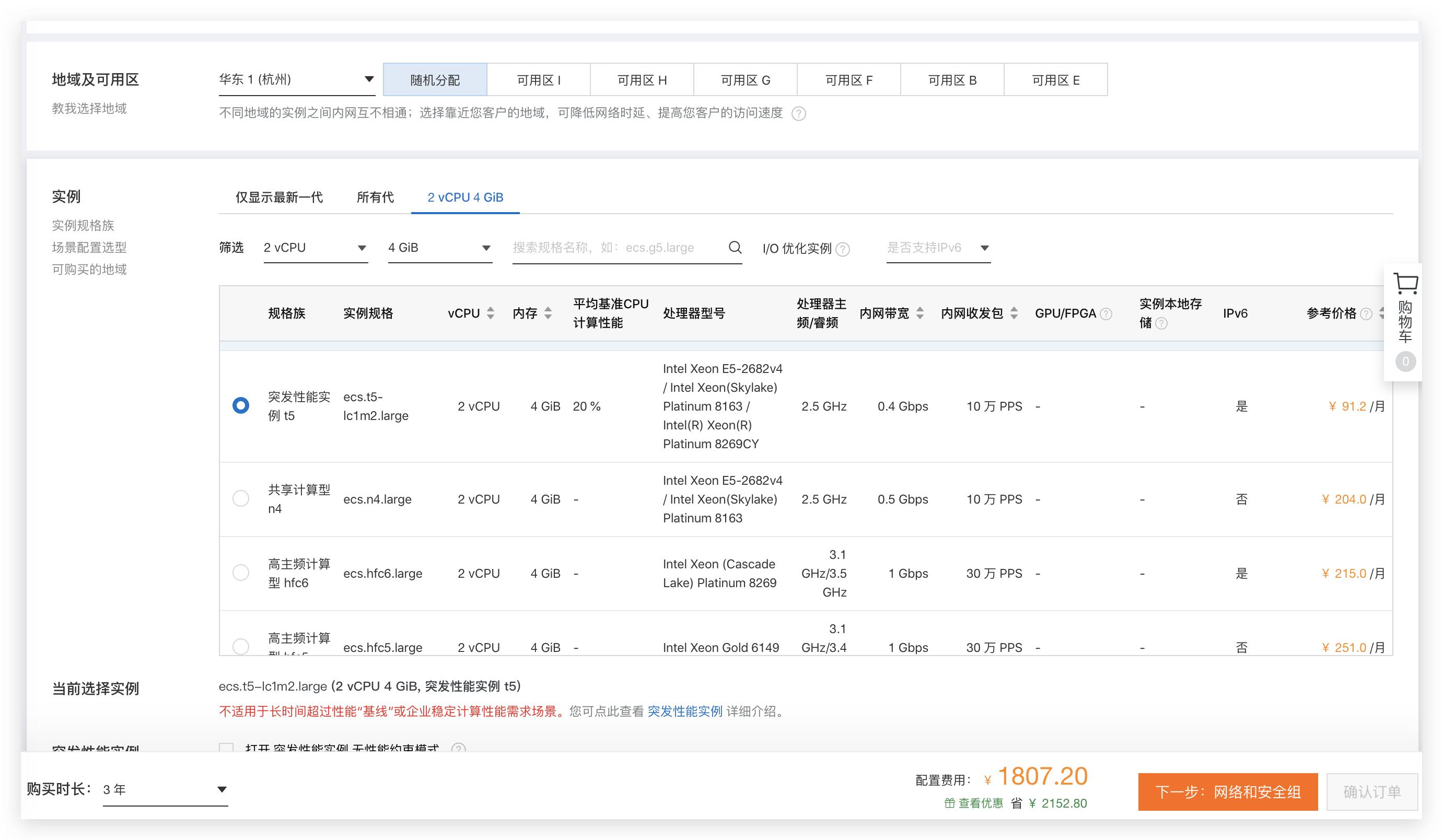Sort by 内网带宽 column arrows
This screenshot has height=840, width=1443.
pos(920,313)
